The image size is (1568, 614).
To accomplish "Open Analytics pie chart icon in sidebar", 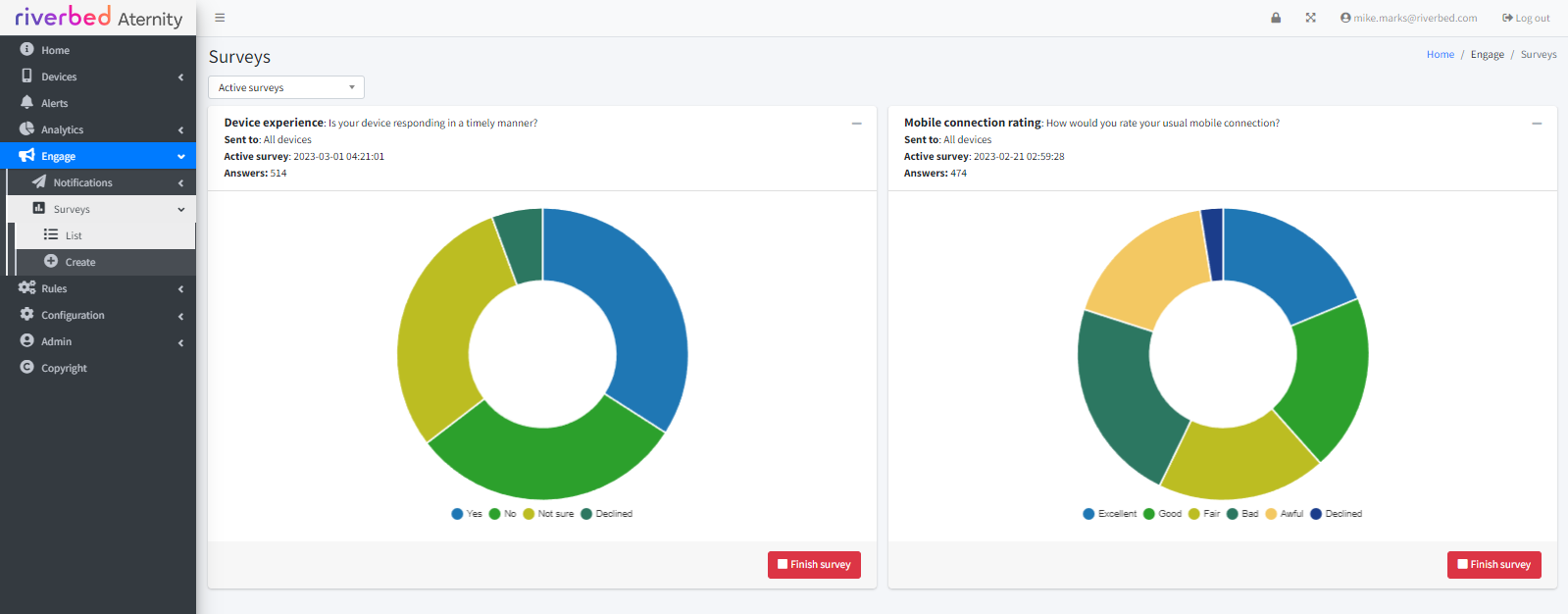I will [26, 129].
